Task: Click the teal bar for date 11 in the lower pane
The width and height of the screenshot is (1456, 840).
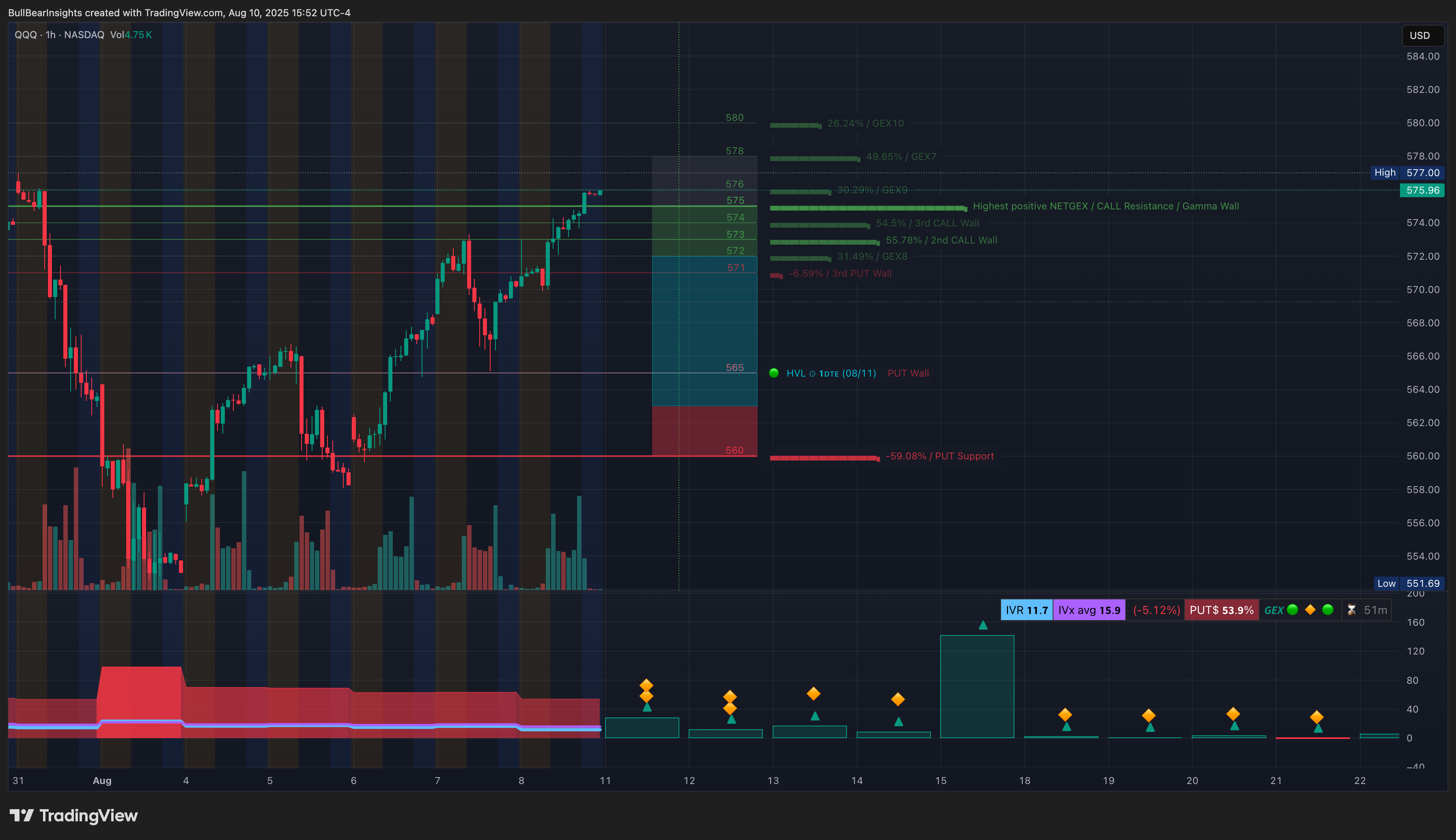Action: click(642, 728)
